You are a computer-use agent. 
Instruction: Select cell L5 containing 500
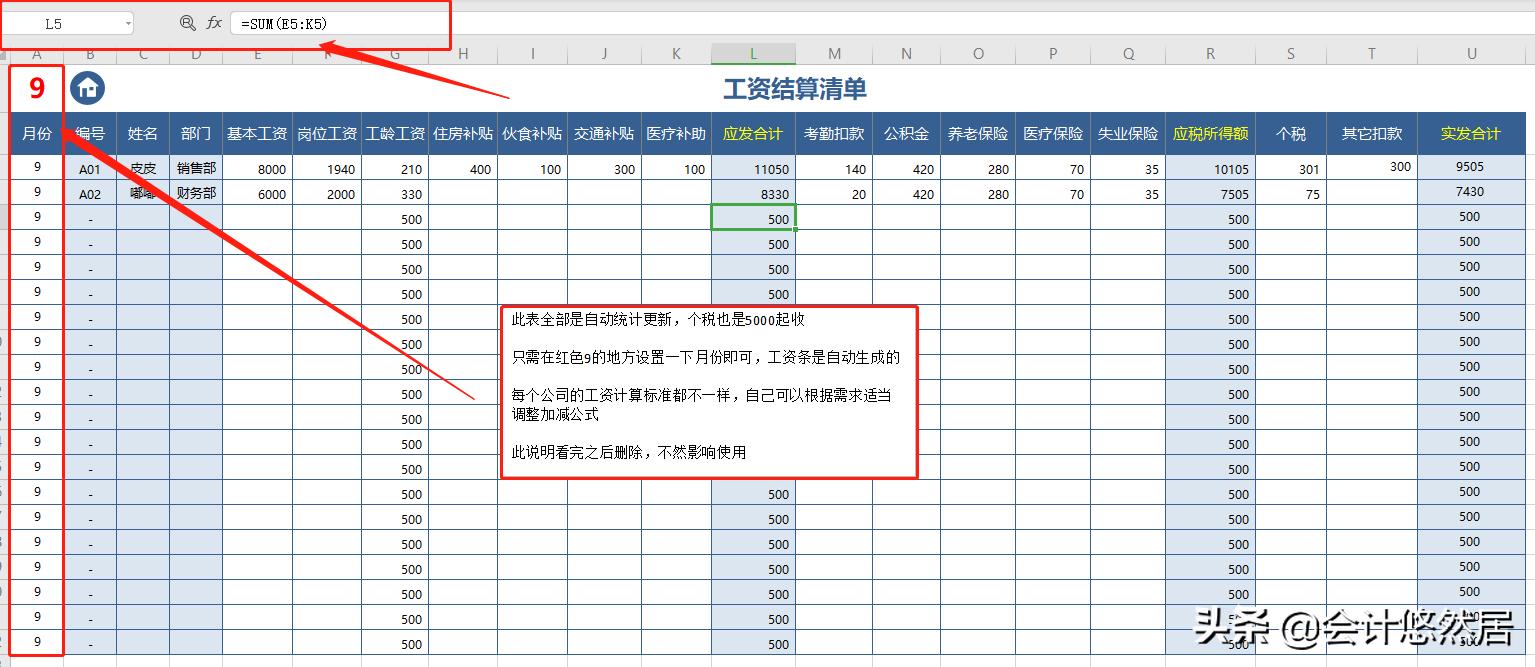(753, 218)
